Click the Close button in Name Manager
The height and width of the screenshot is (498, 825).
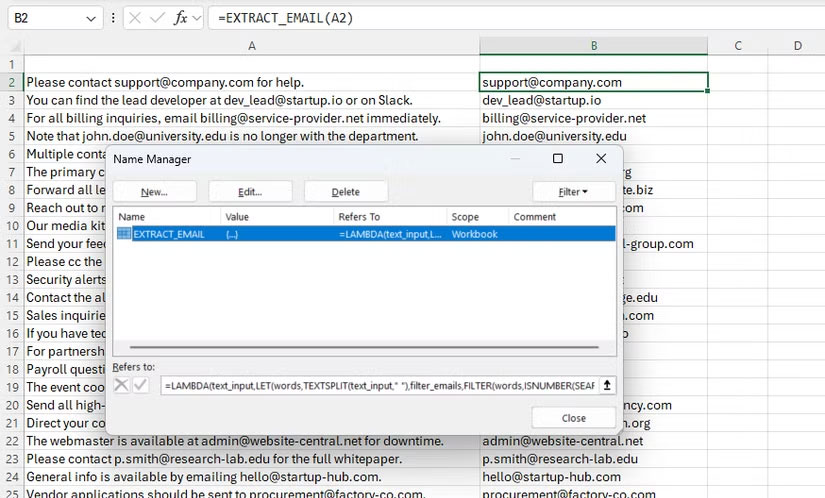573,418
